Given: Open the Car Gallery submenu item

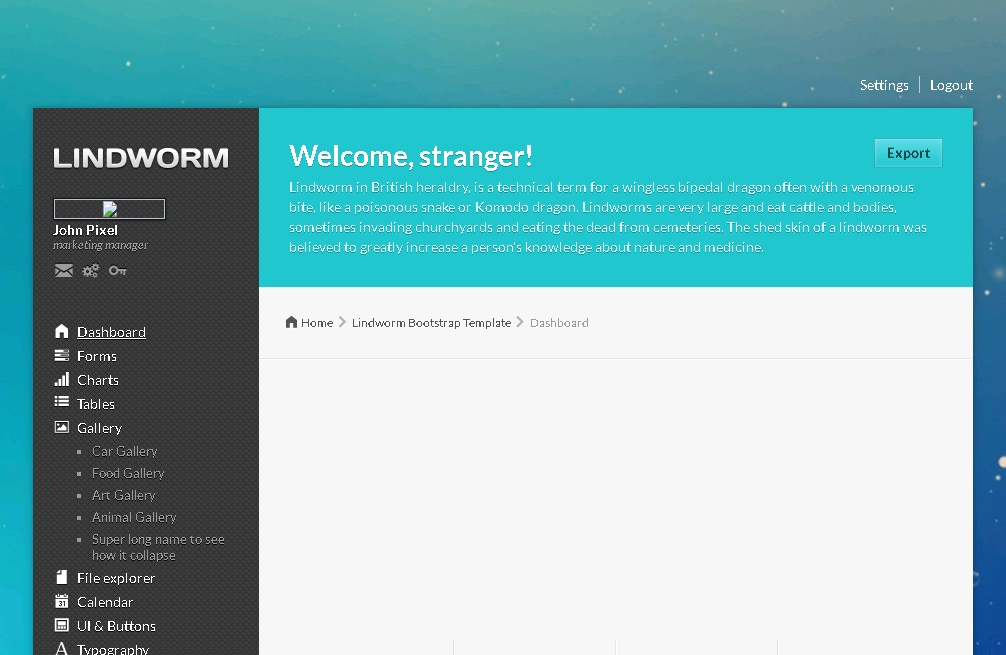Looking at the screenshot, I should pos(124,451).
